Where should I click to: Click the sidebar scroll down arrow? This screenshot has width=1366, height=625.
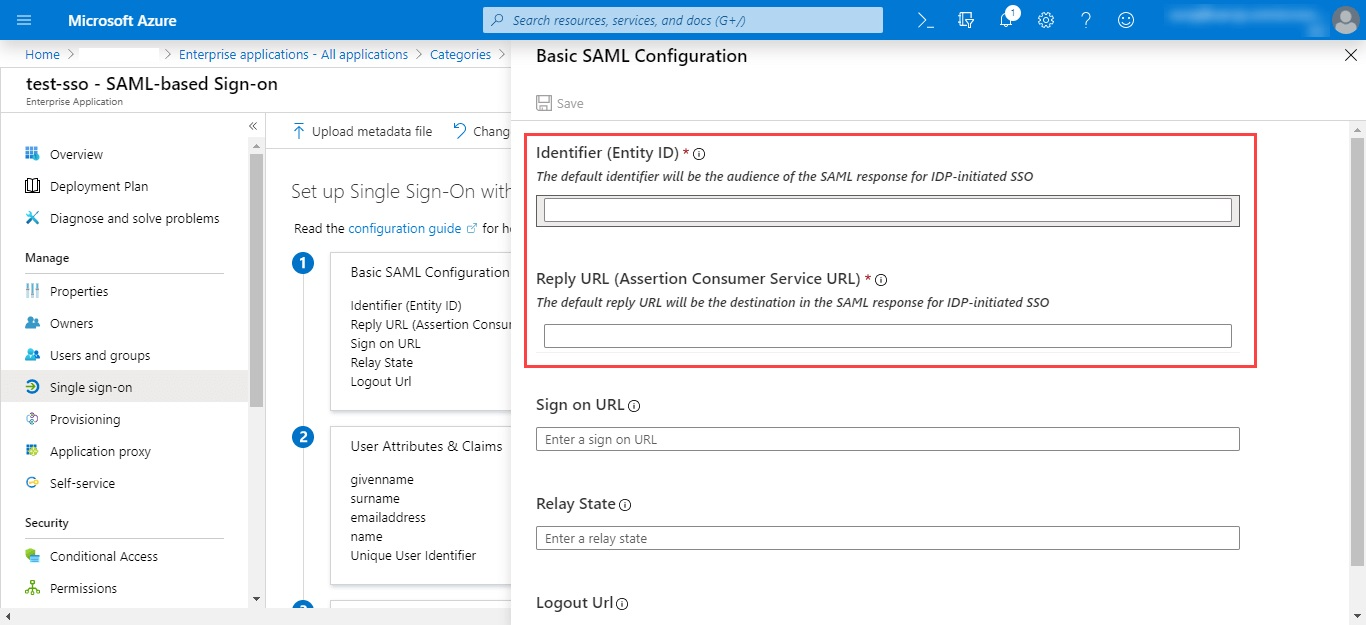[x=257, y=599]
